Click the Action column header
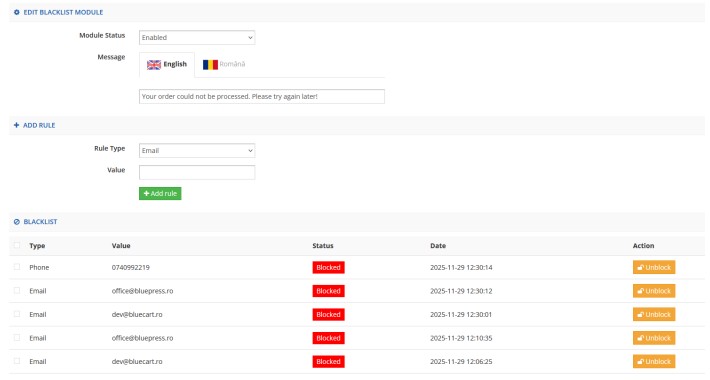 coord(643,245)
